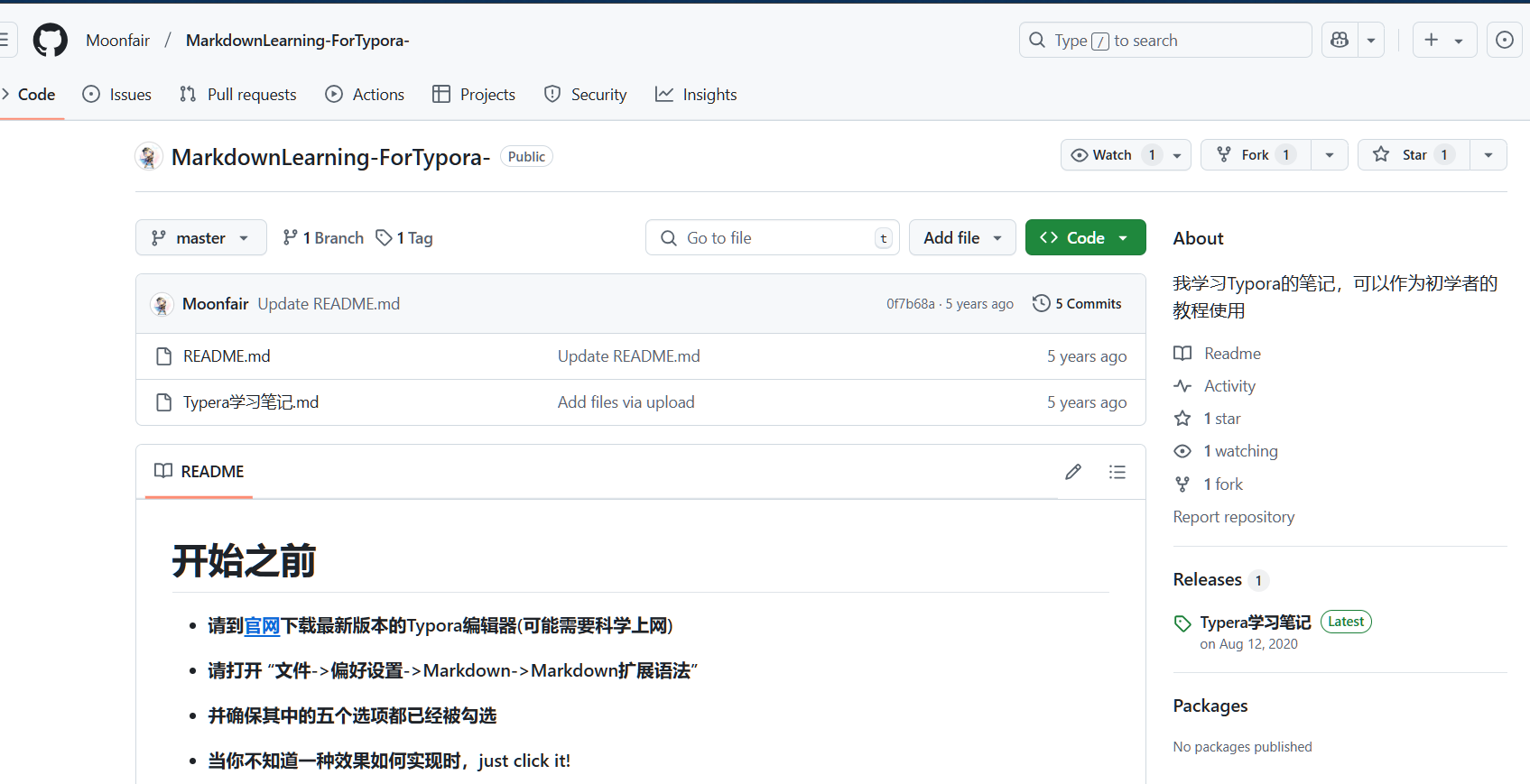Open the Packages heading link
The width and height of the screenshot is (1530, 784).
(1210, 706)
